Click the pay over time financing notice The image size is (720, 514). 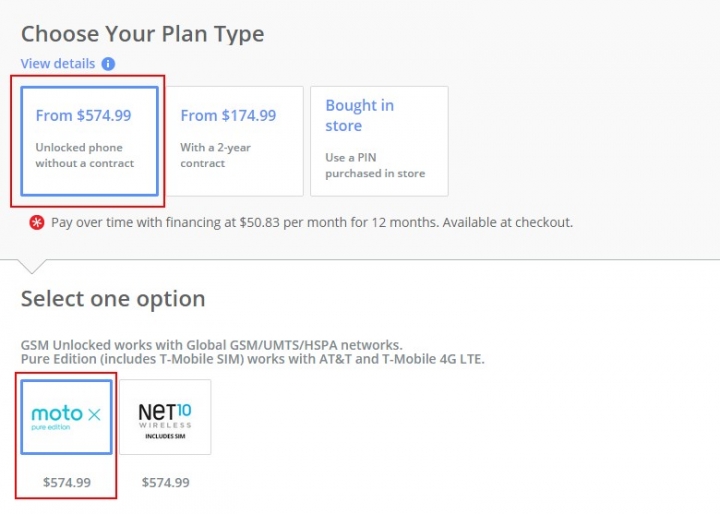pos(312,223)
